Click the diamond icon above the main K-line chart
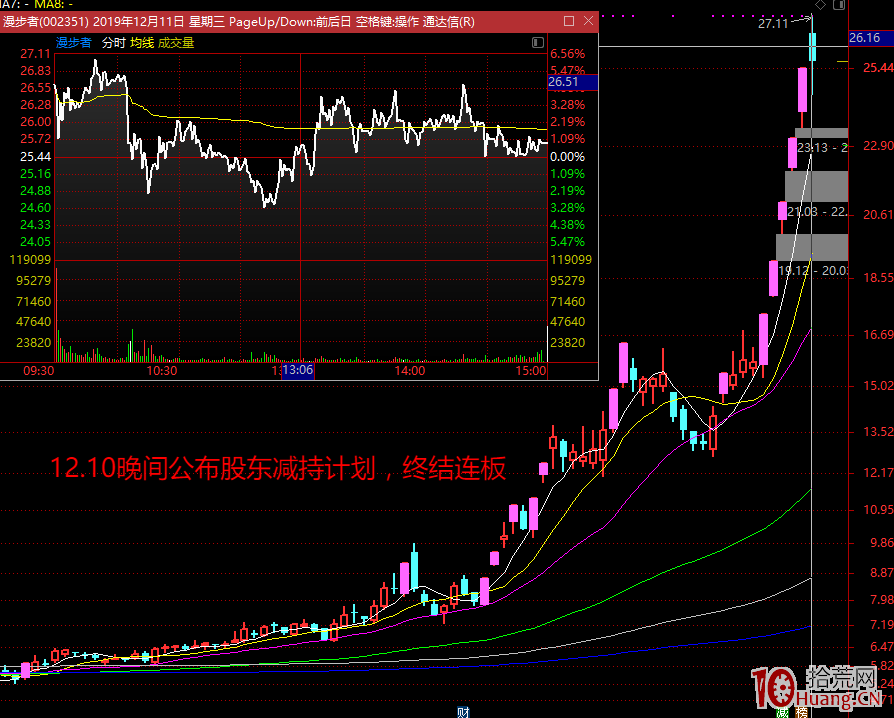The height and width of the screenshot is (718, 894). pyautogui.click(x=820, y=5)
